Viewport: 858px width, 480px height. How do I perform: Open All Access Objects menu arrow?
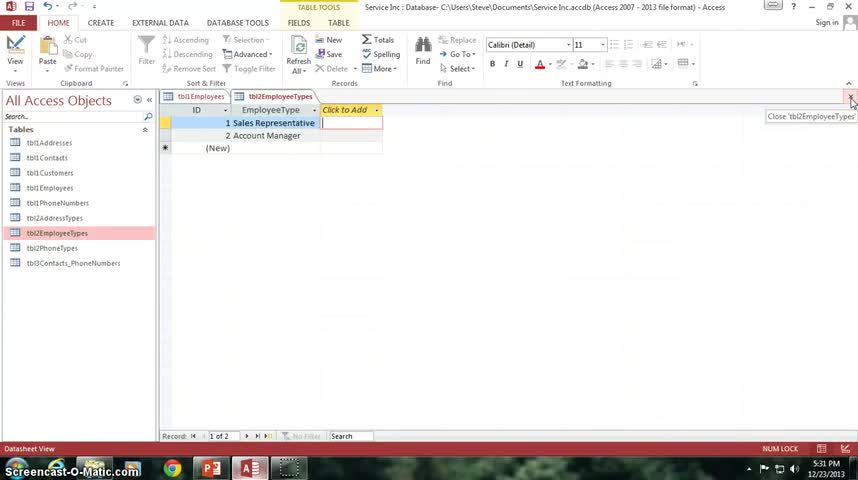(x=137, y=100)
